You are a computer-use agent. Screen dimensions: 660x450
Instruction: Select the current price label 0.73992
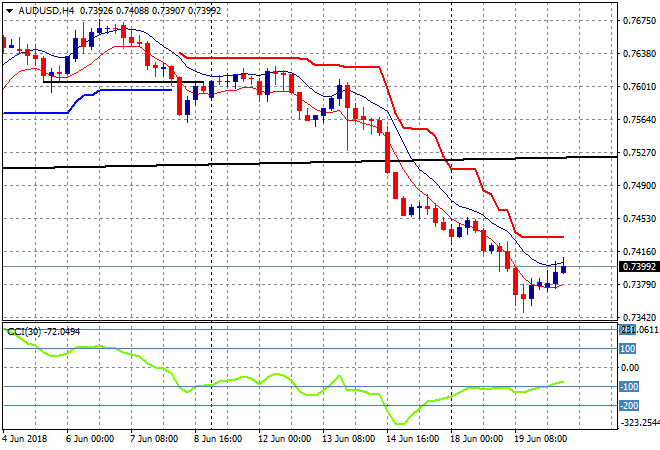[639, 266]
